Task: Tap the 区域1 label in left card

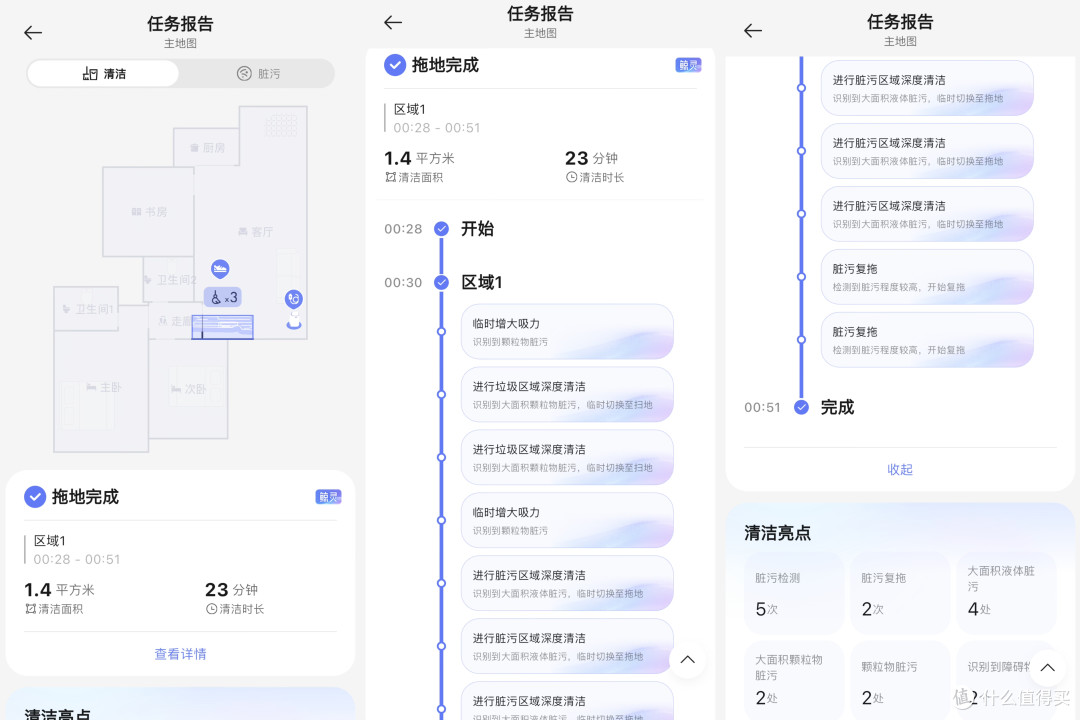Action: 50,541
